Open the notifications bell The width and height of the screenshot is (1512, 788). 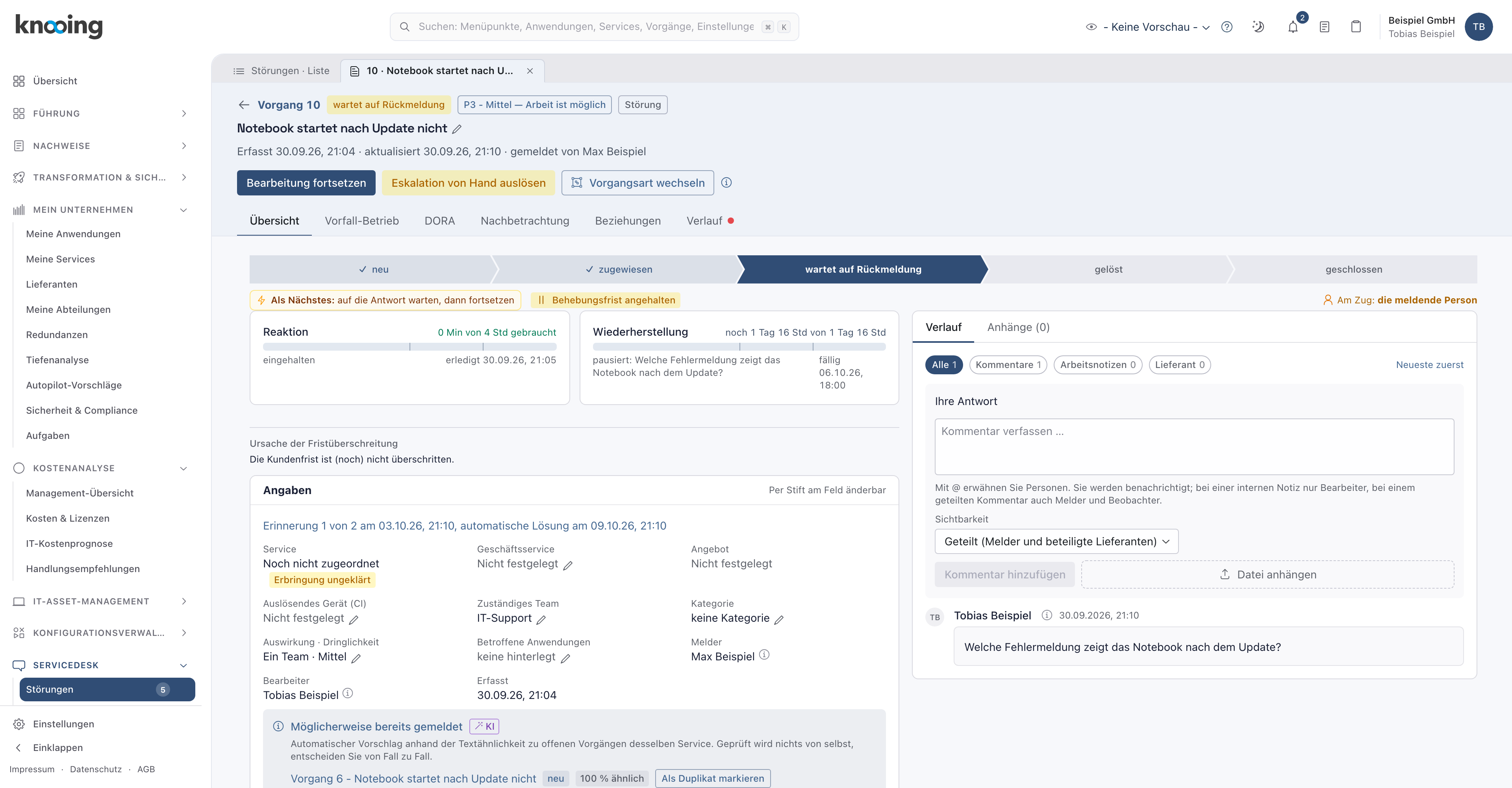[1292, 27]
